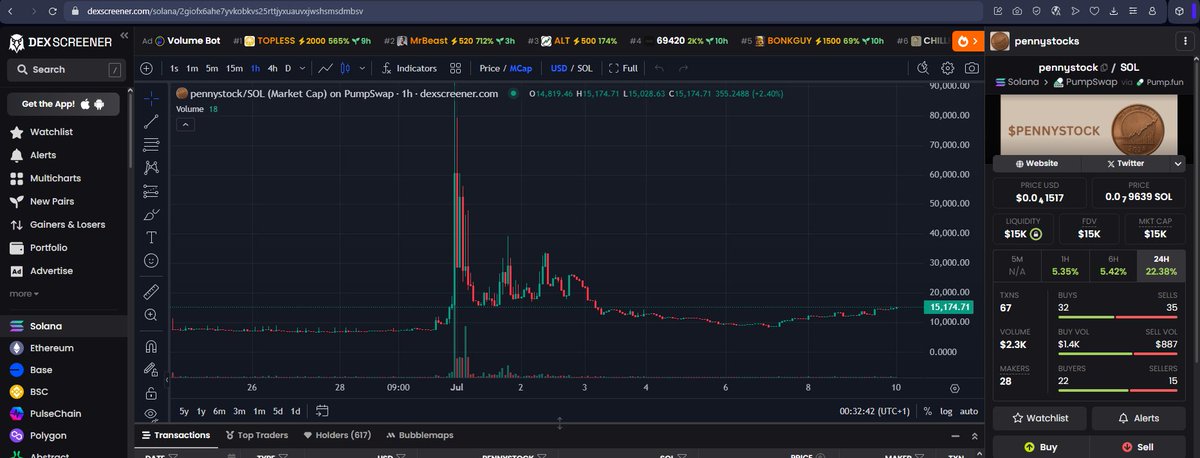
Task: Click the Get the App button
Action: click(x=65, y=104)
